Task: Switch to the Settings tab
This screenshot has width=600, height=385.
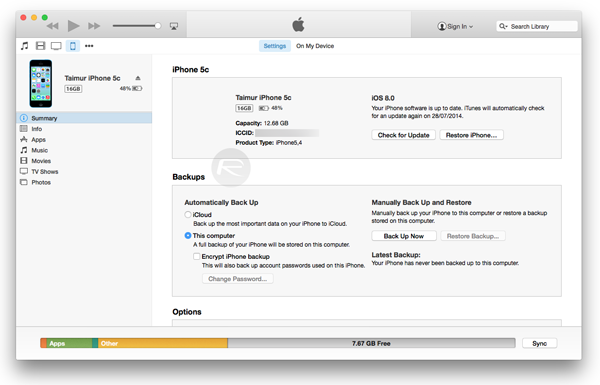Action: click(x=275, y=46)
